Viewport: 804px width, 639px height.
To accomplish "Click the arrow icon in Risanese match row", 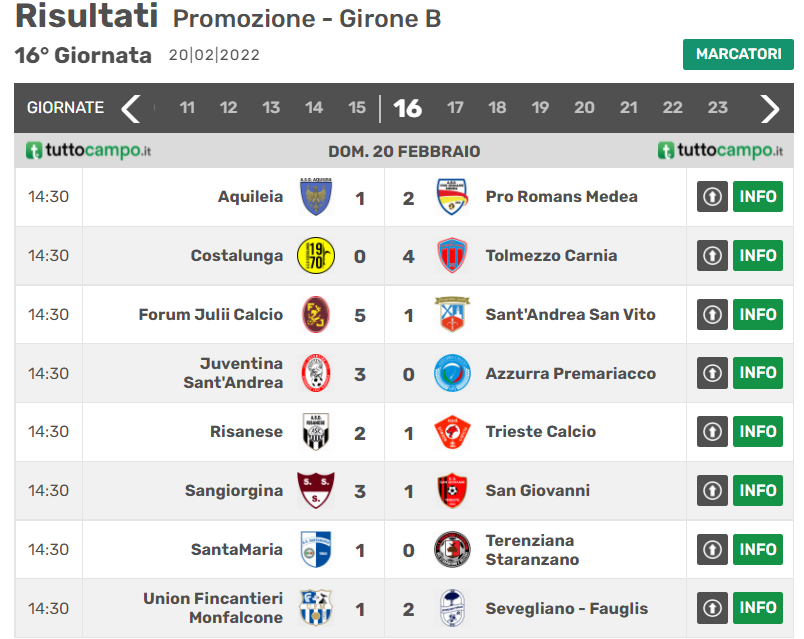I will 711,432.
